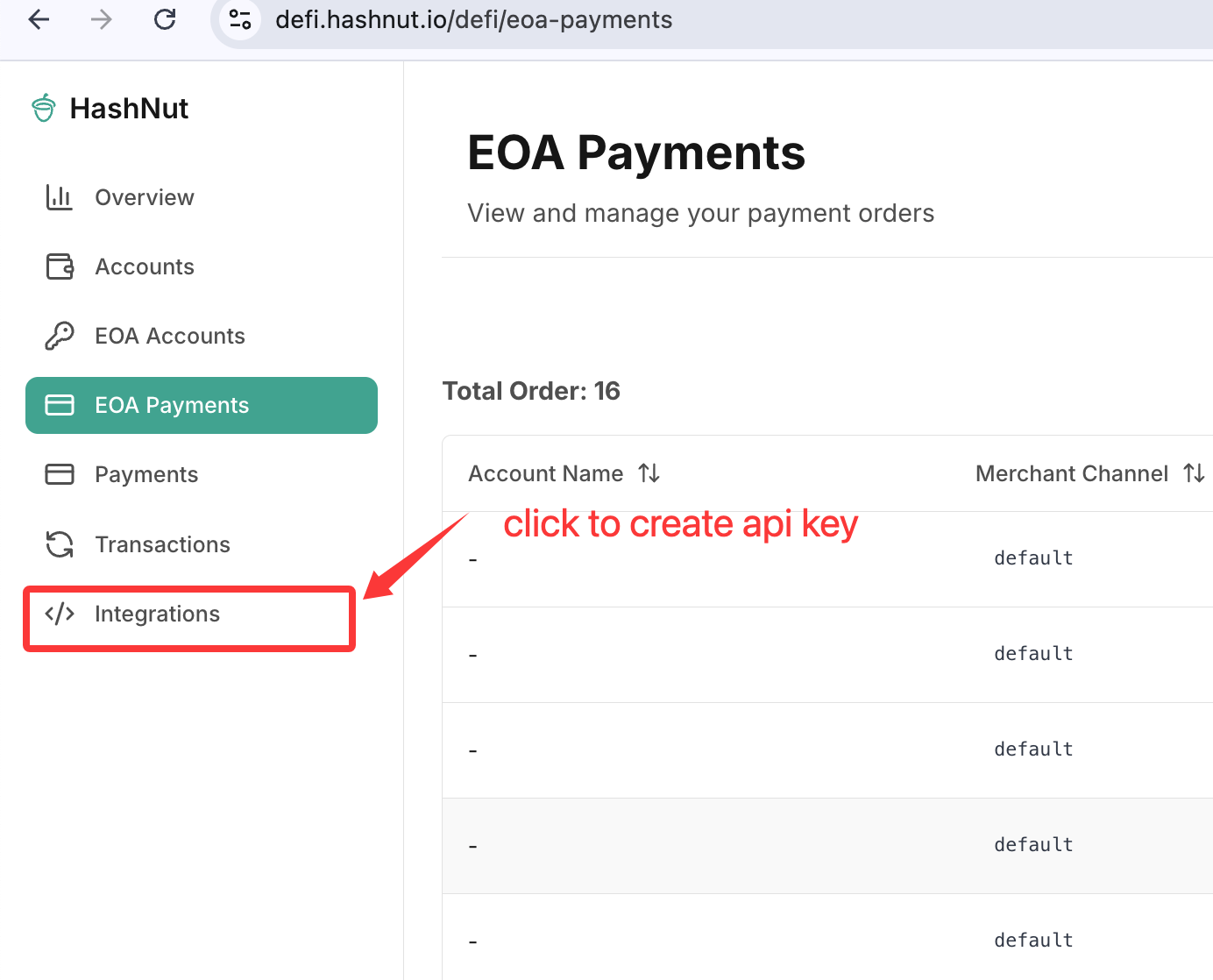Viewport: 1213px width, 980px height.
Task: Click the EOA Accounts key icon
Action: pyautogui.click(x=60, y=336)
